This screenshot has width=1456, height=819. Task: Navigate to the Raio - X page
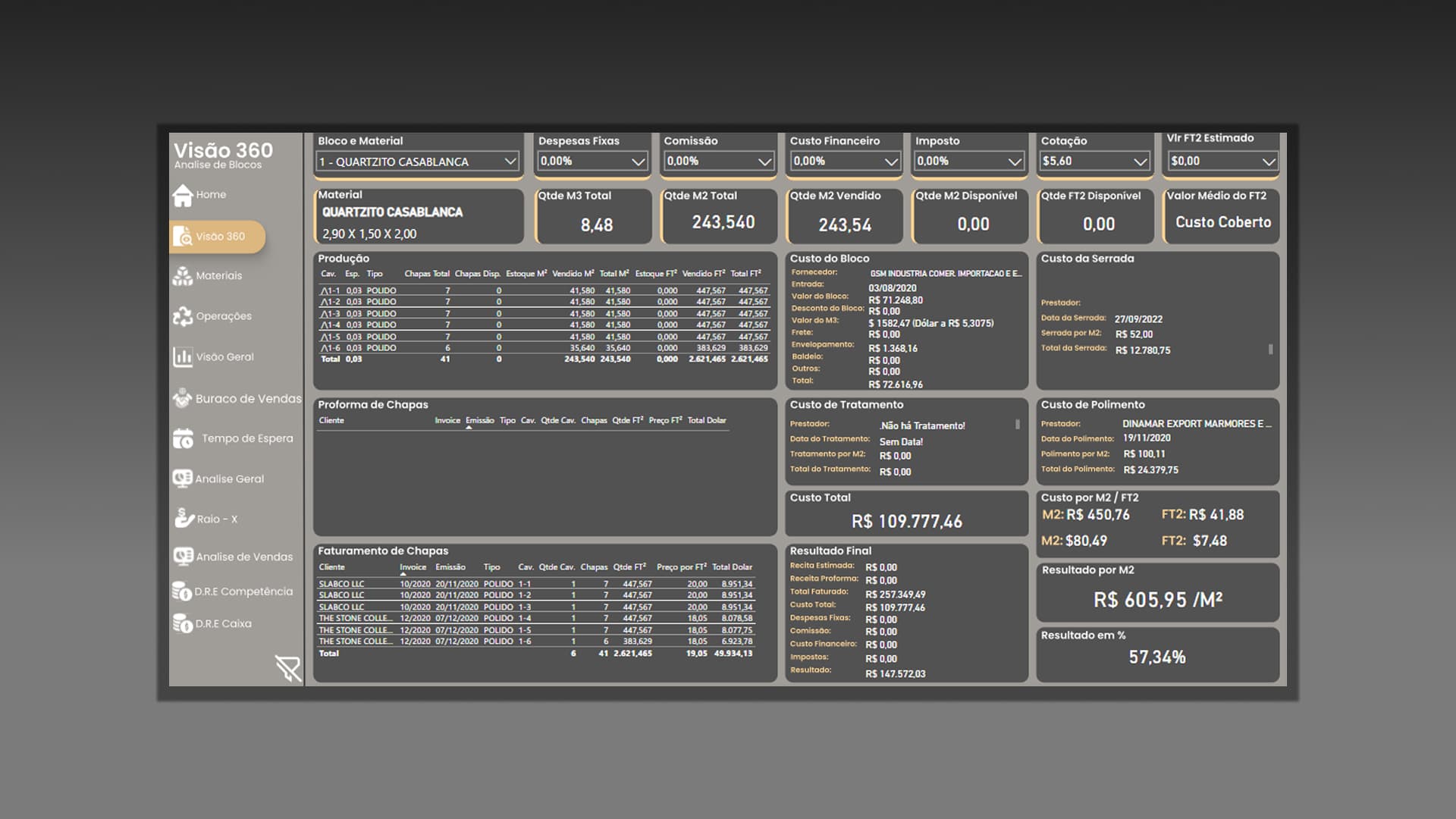(218, 519)
